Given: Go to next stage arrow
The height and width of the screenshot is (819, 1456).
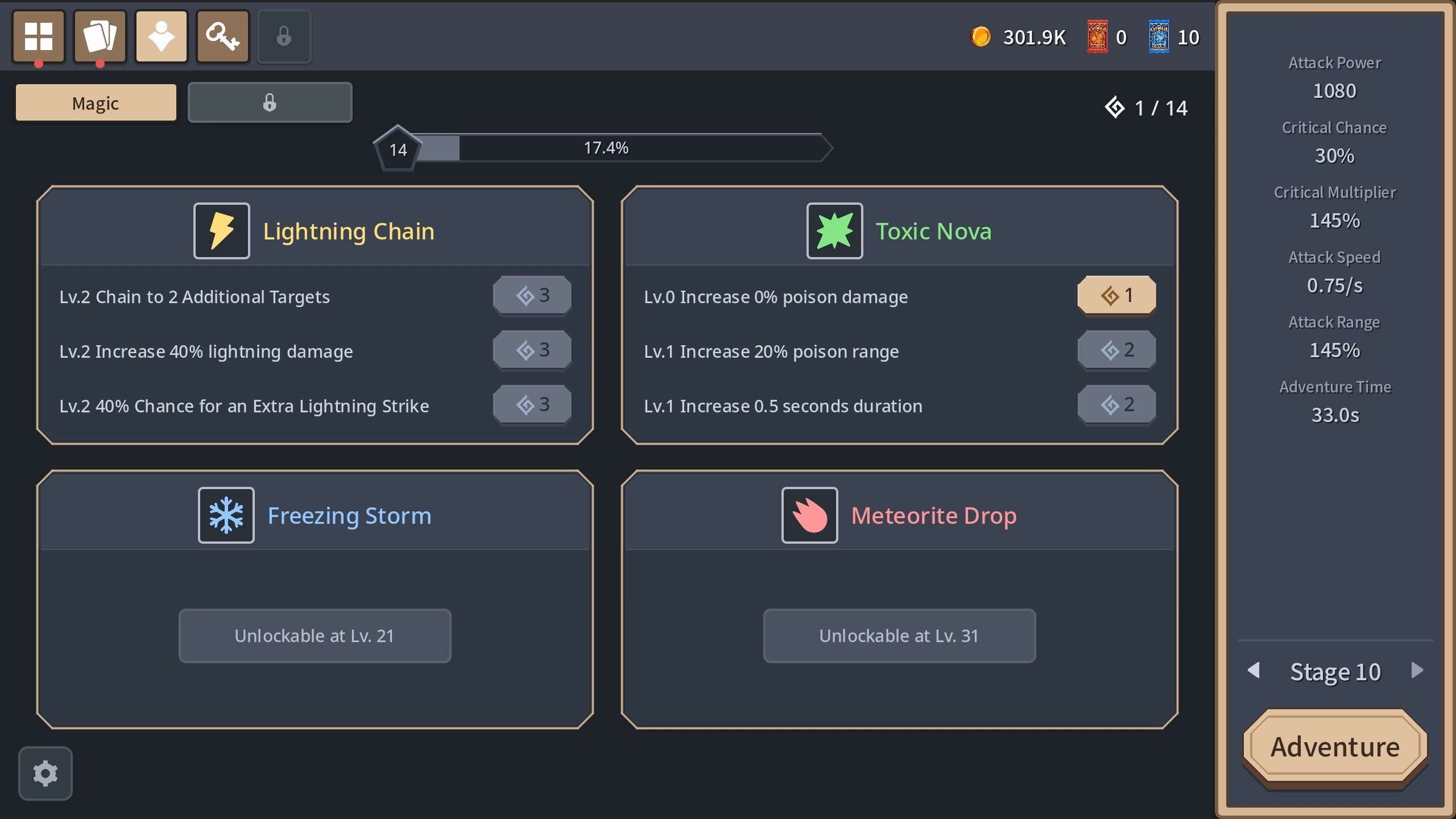Looking at the screenshot, I should (1417, 671).
